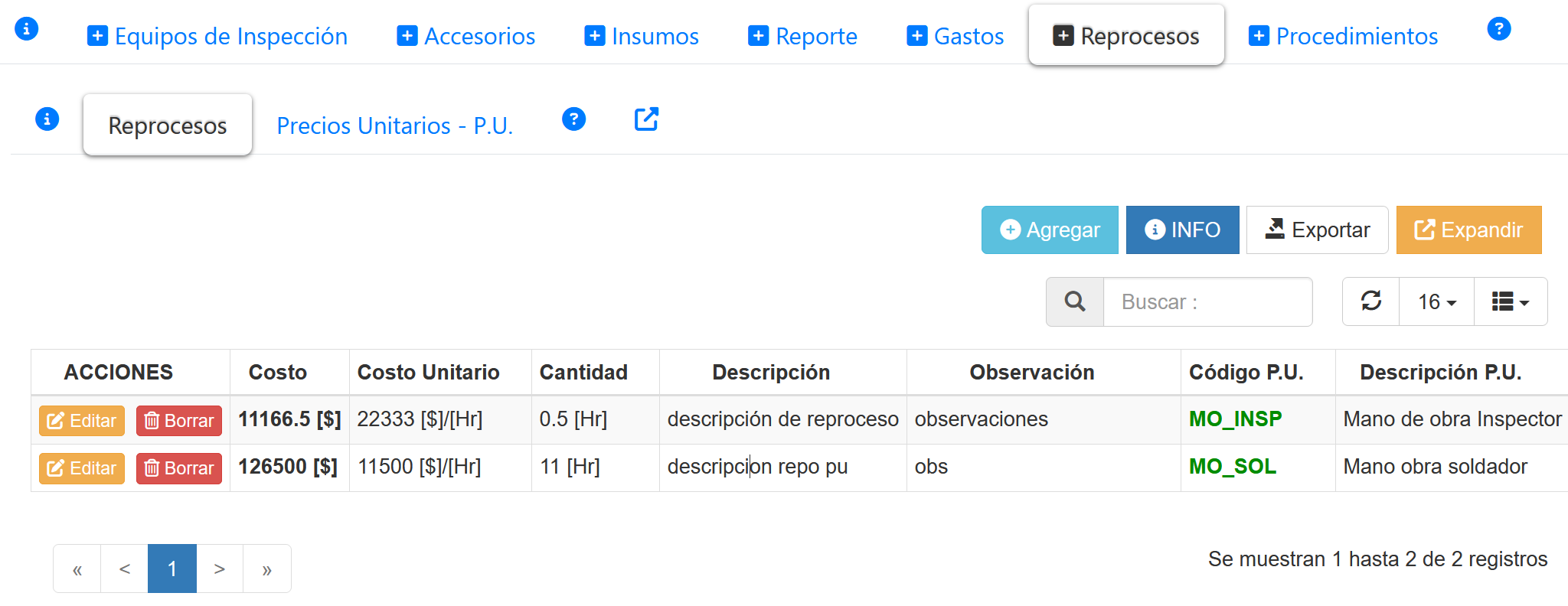Click the info icon beside Reprocesos subtab

pos(47,119)
